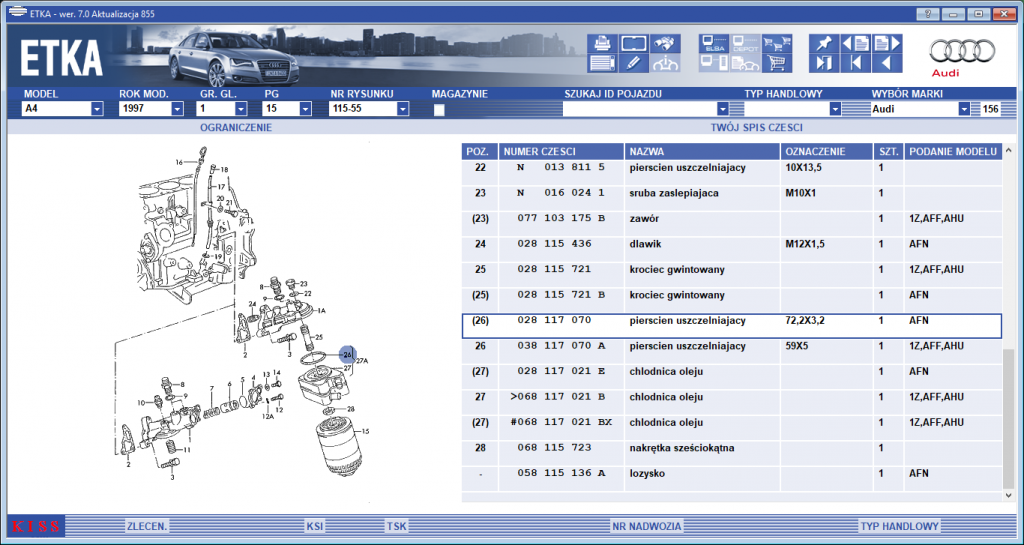Click the pencil edit icon

point(633,63)
